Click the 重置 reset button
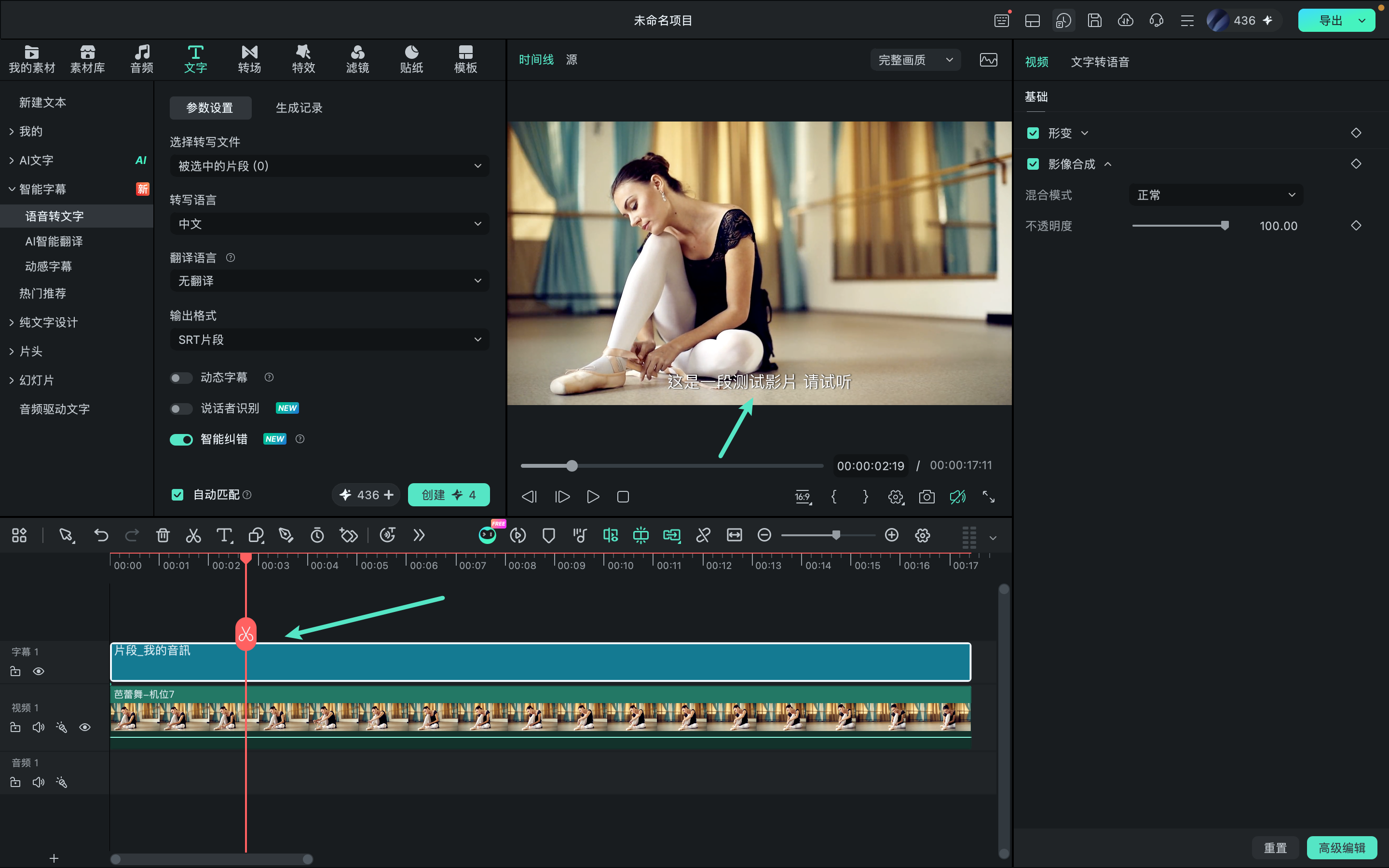 click(x=1275, y=848)
